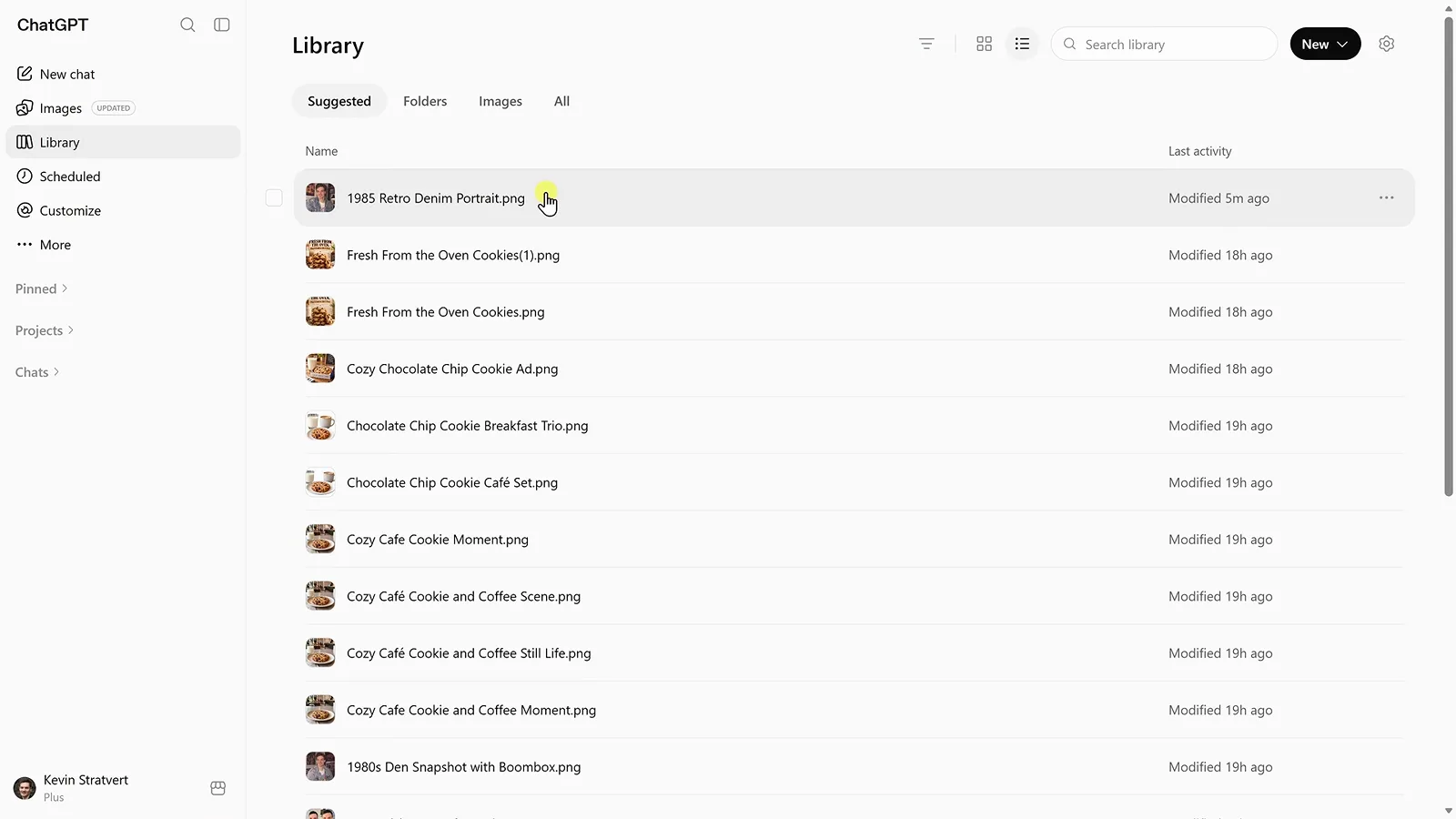1456x819 pixels.
Task: Switch to the All tab
Action: tap(561, 101)
